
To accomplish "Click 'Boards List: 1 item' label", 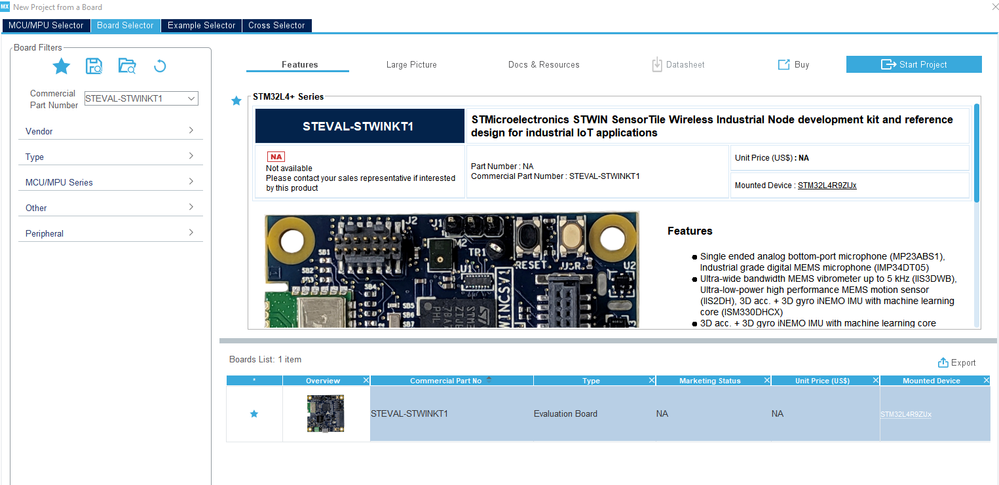I will (265, 359).
